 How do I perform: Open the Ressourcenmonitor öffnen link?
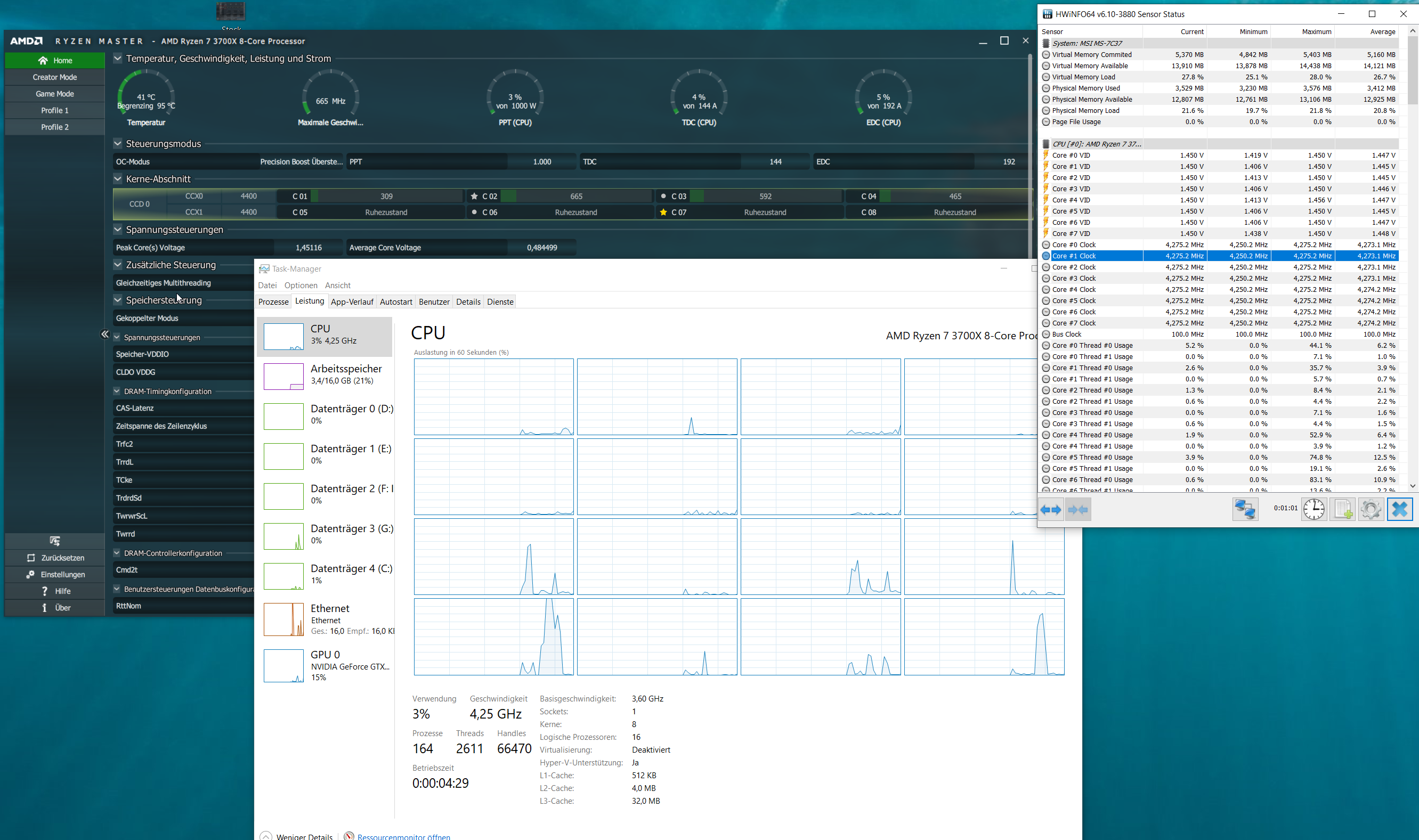403,836
